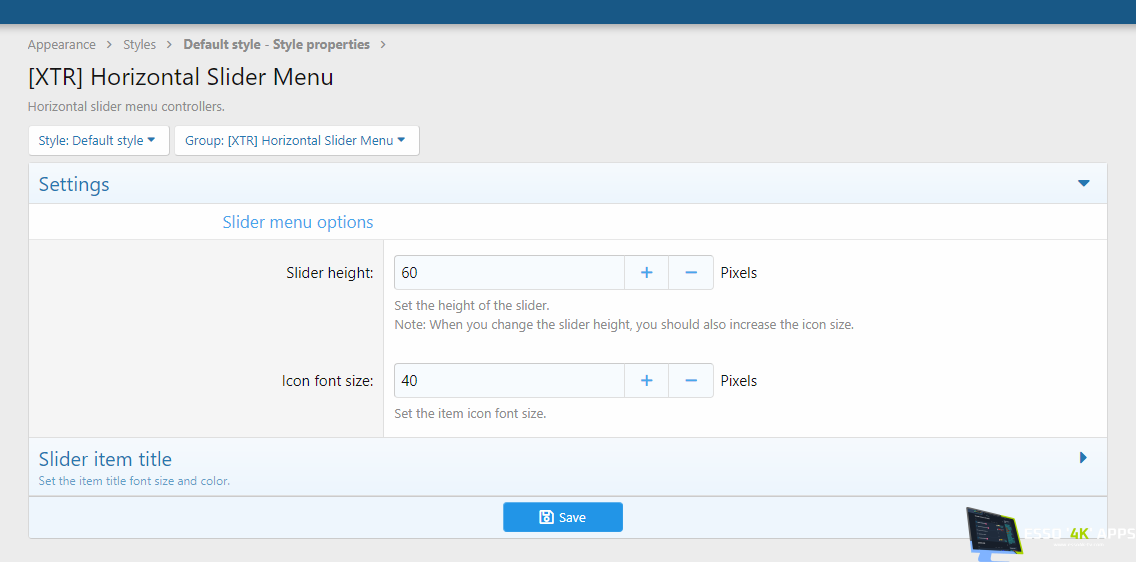Click the monitor logo in the bottom-right corner
The height and width of the screenshot is (562, 1136).
tap(994, 532)
